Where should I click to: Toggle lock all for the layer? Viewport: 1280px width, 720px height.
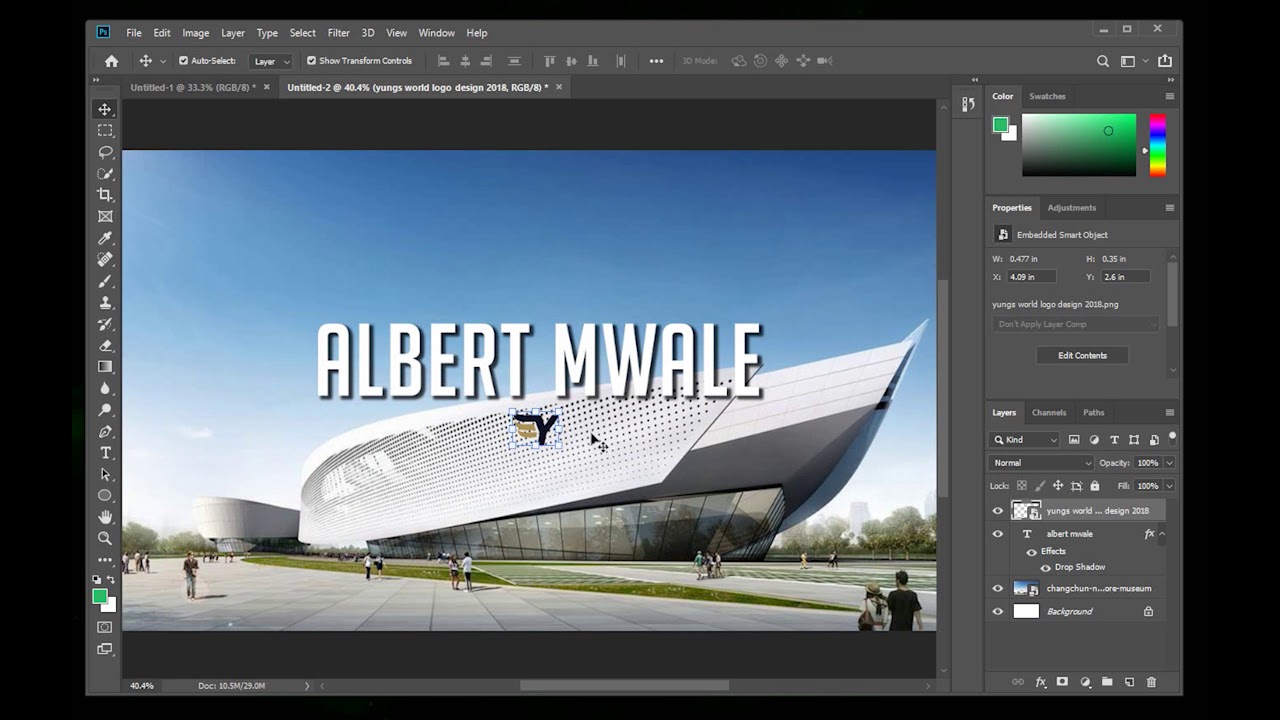1095,486
